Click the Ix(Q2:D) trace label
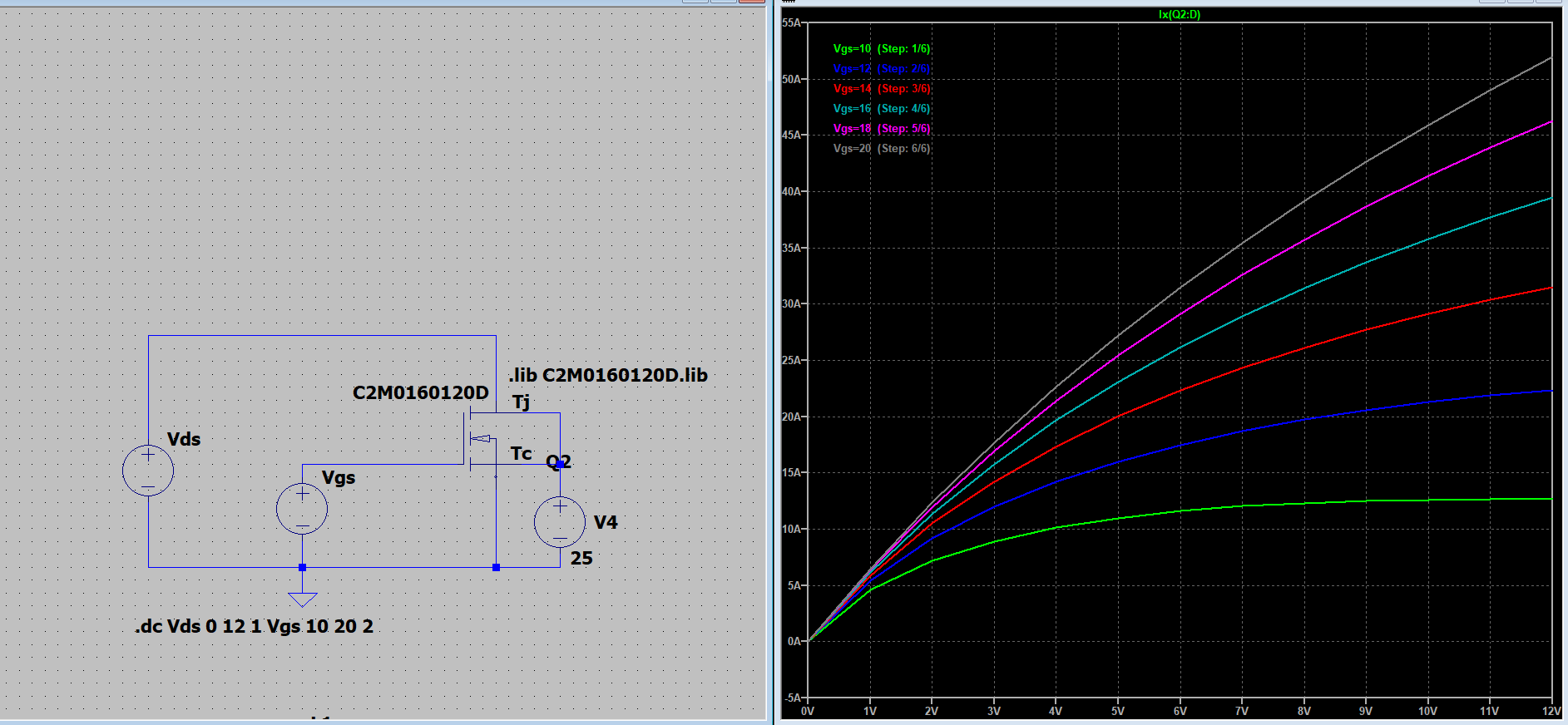Image resolution: width=1568 pixels, height=725 pixels. (1179, 15)
